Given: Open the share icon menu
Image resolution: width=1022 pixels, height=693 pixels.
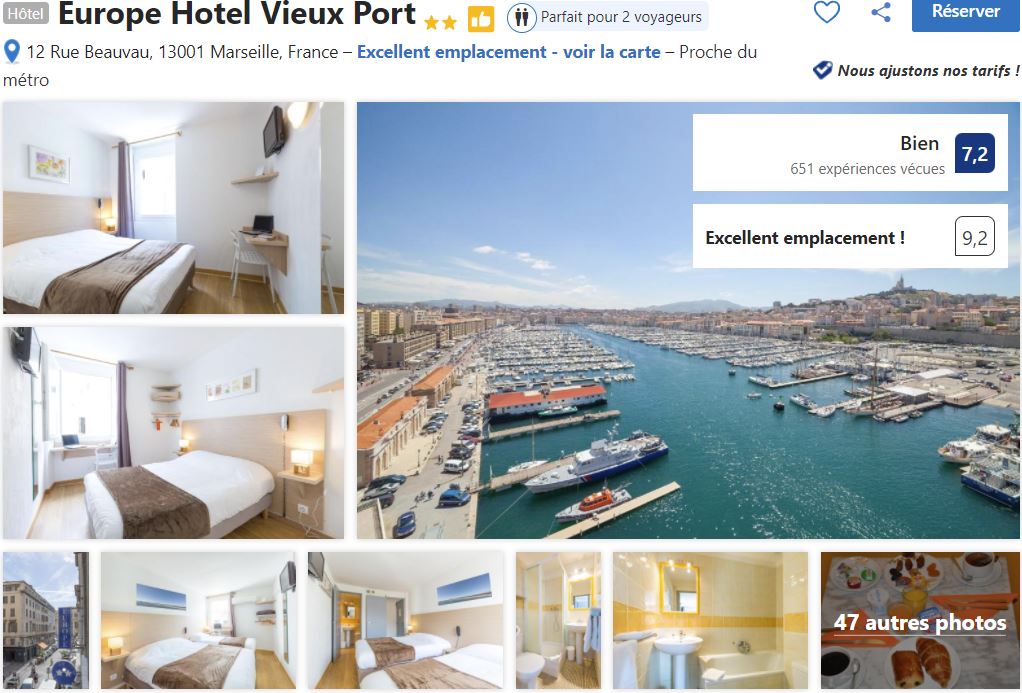Looking at the screenshot, I should [x=881, y=12].
